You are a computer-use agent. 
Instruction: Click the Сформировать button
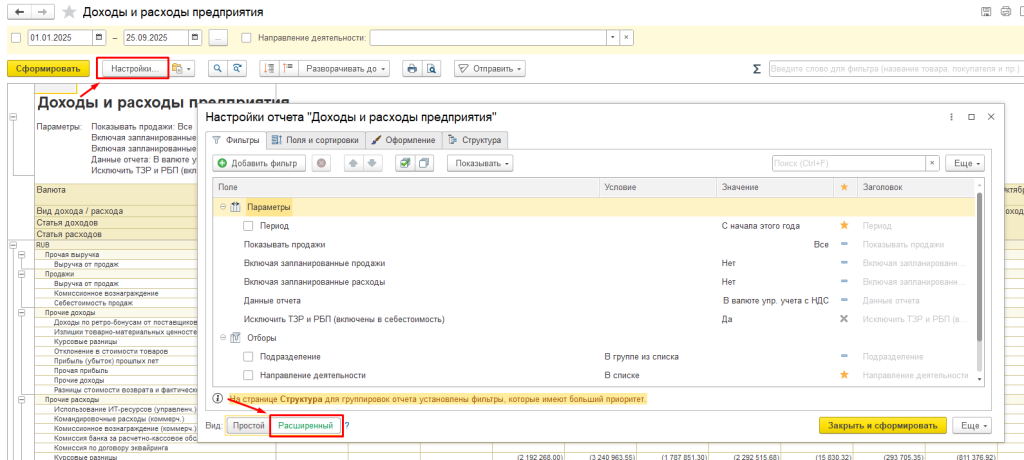[48, 68]
